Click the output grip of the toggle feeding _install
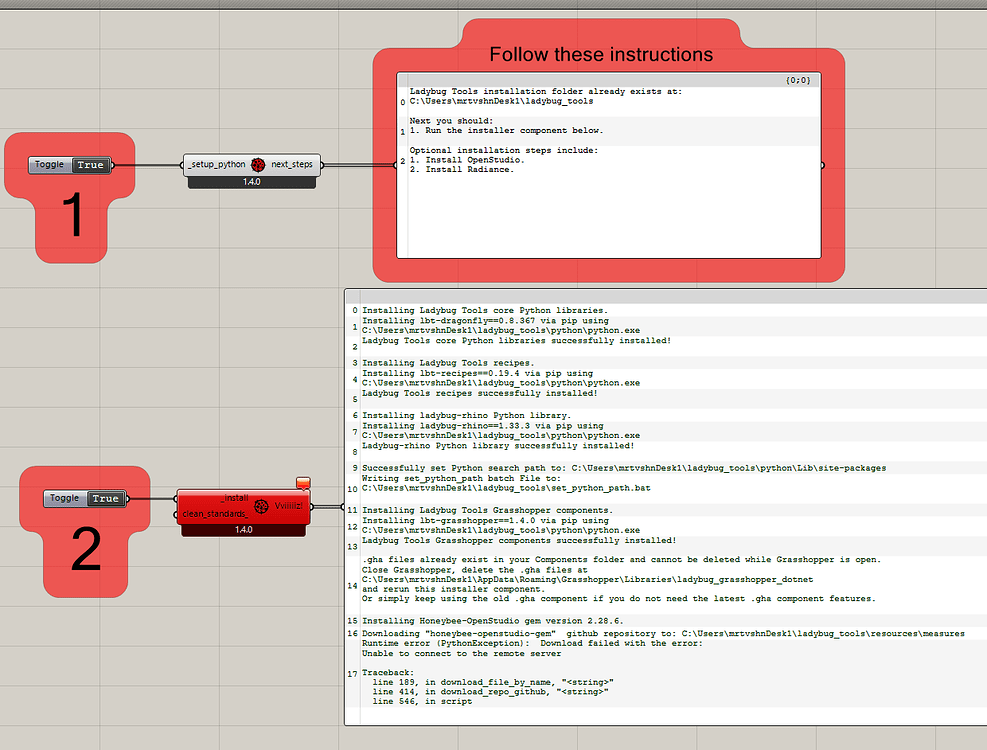 click(128, 499)
